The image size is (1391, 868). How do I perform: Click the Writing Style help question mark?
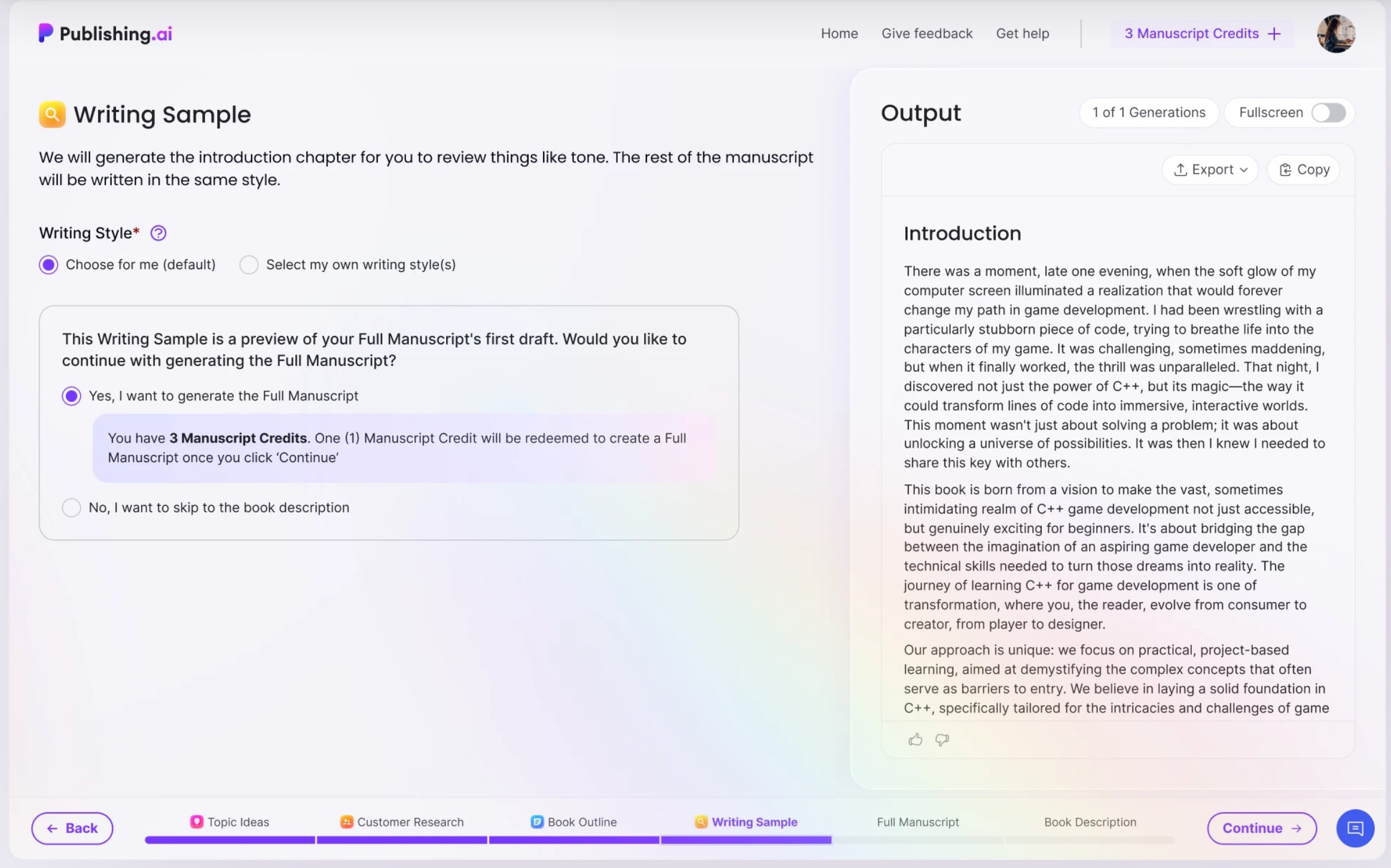[x=158, y=233]
